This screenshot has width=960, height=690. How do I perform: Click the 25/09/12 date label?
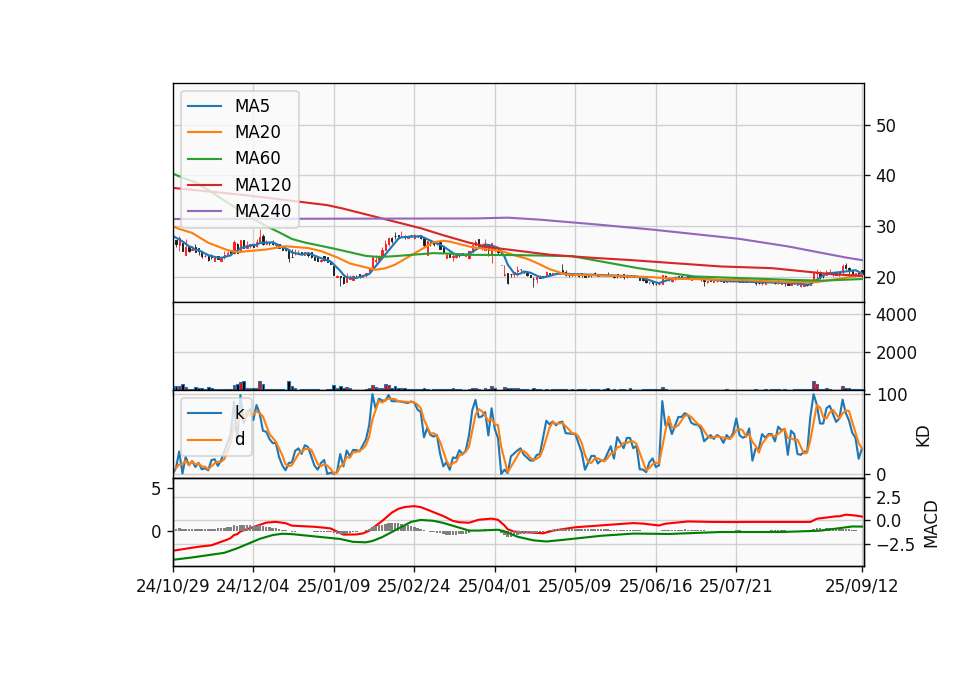point(862,587)
